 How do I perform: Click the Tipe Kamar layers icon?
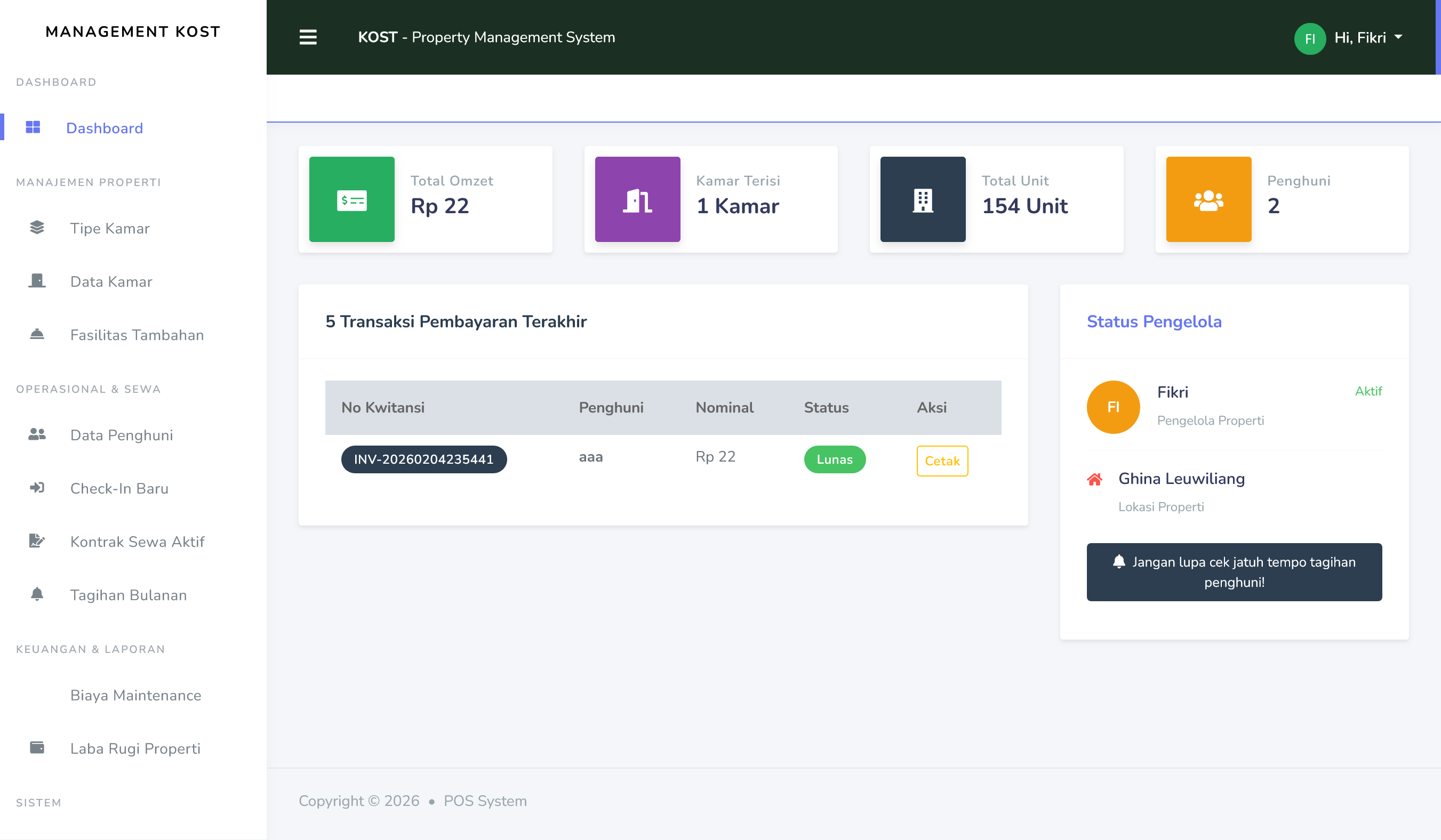(37, 228)
